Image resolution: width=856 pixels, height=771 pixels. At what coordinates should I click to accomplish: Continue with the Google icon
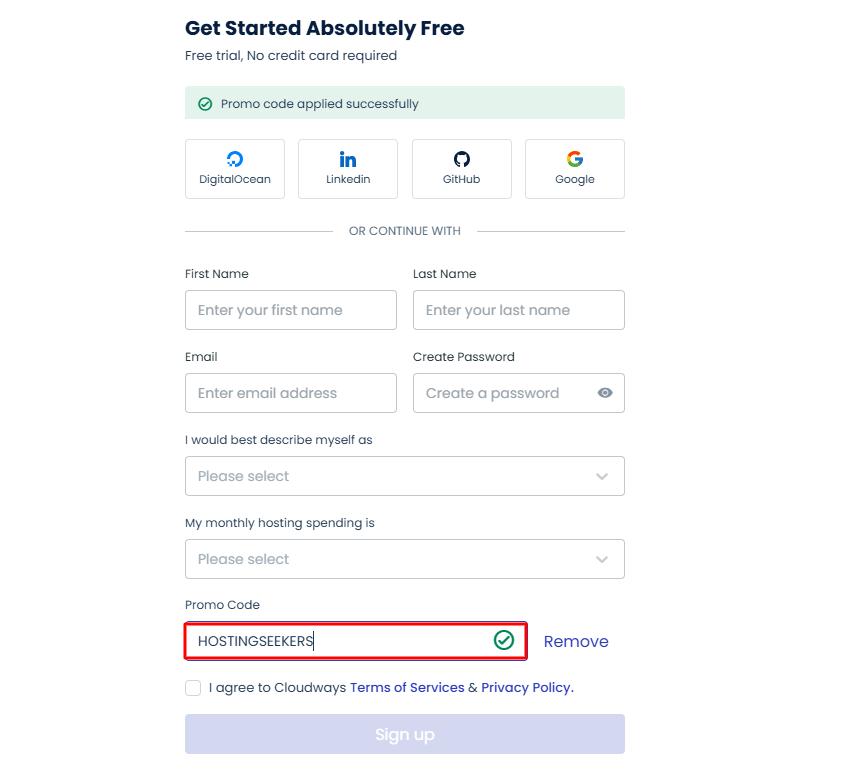(x=575, y=160)
